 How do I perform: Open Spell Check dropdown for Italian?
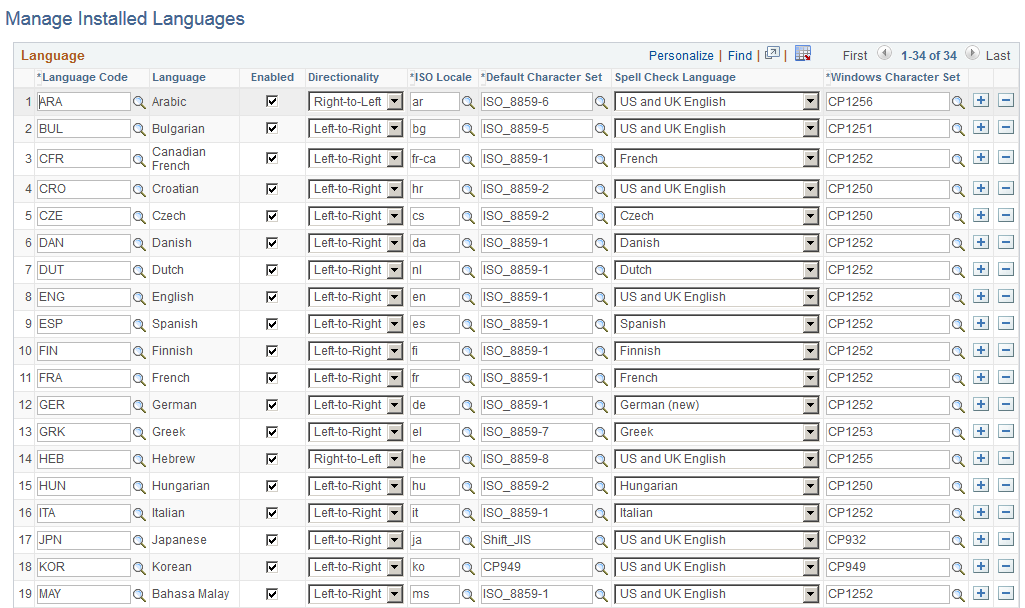tap(716, 513)
